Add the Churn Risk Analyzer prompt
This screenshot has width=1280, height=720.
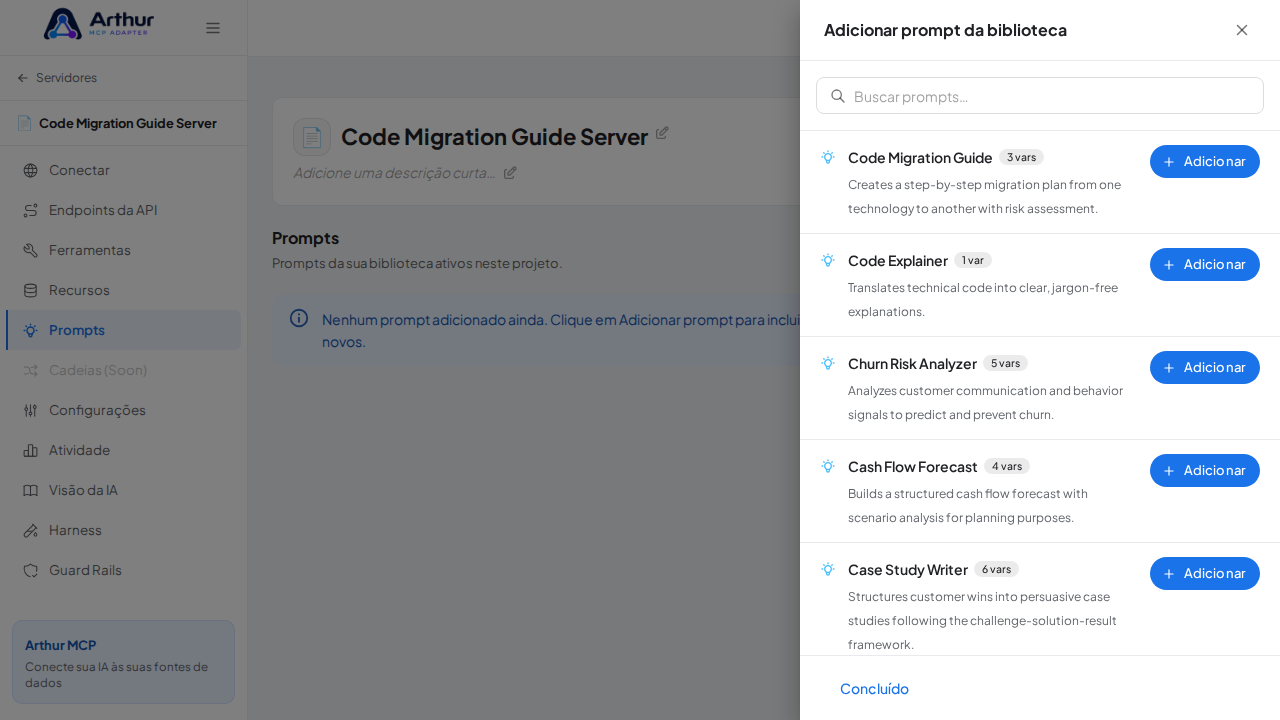1205,367
